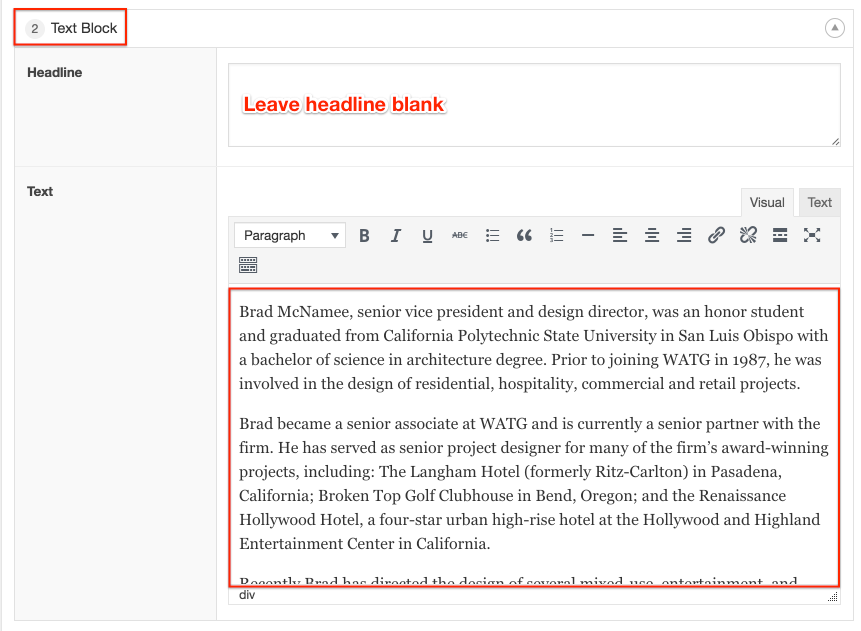
Task: Align text to the right
Action: 684,236
